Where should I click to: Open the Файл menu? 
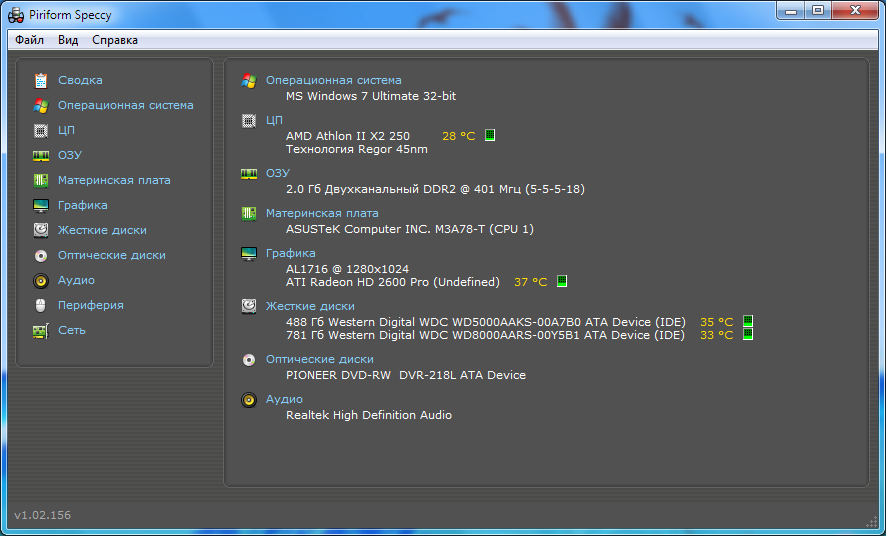pos(29,40)
